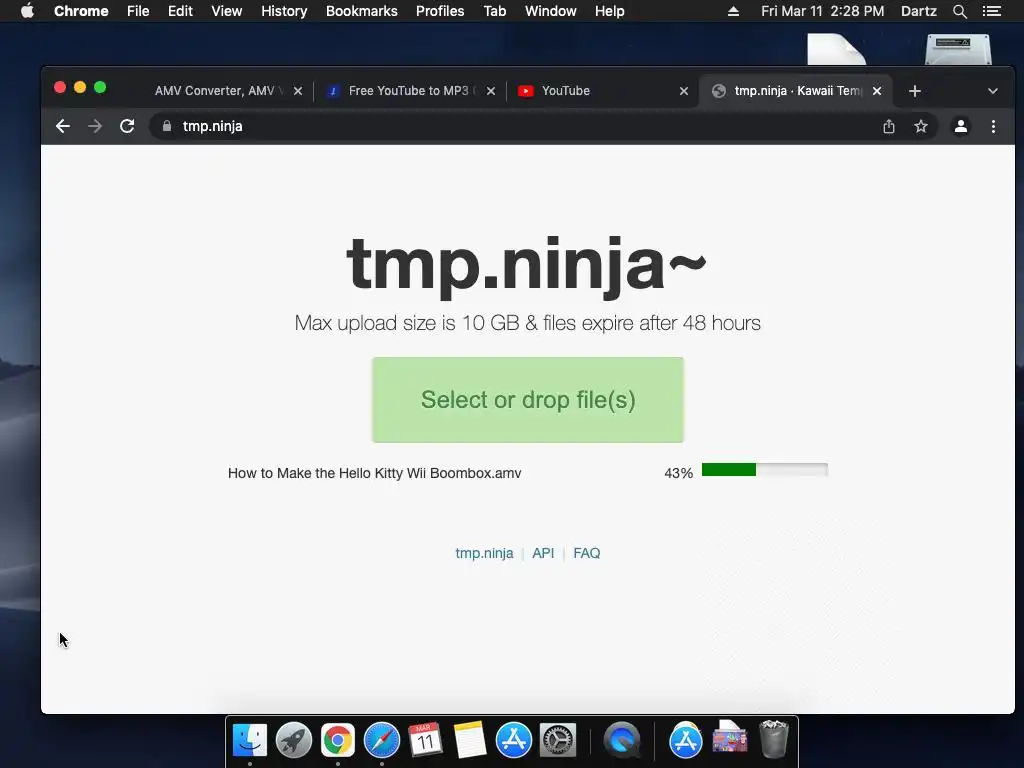Close the YouTube tab
This screenshot has height=768, width=1024.
tap(684, 91)
